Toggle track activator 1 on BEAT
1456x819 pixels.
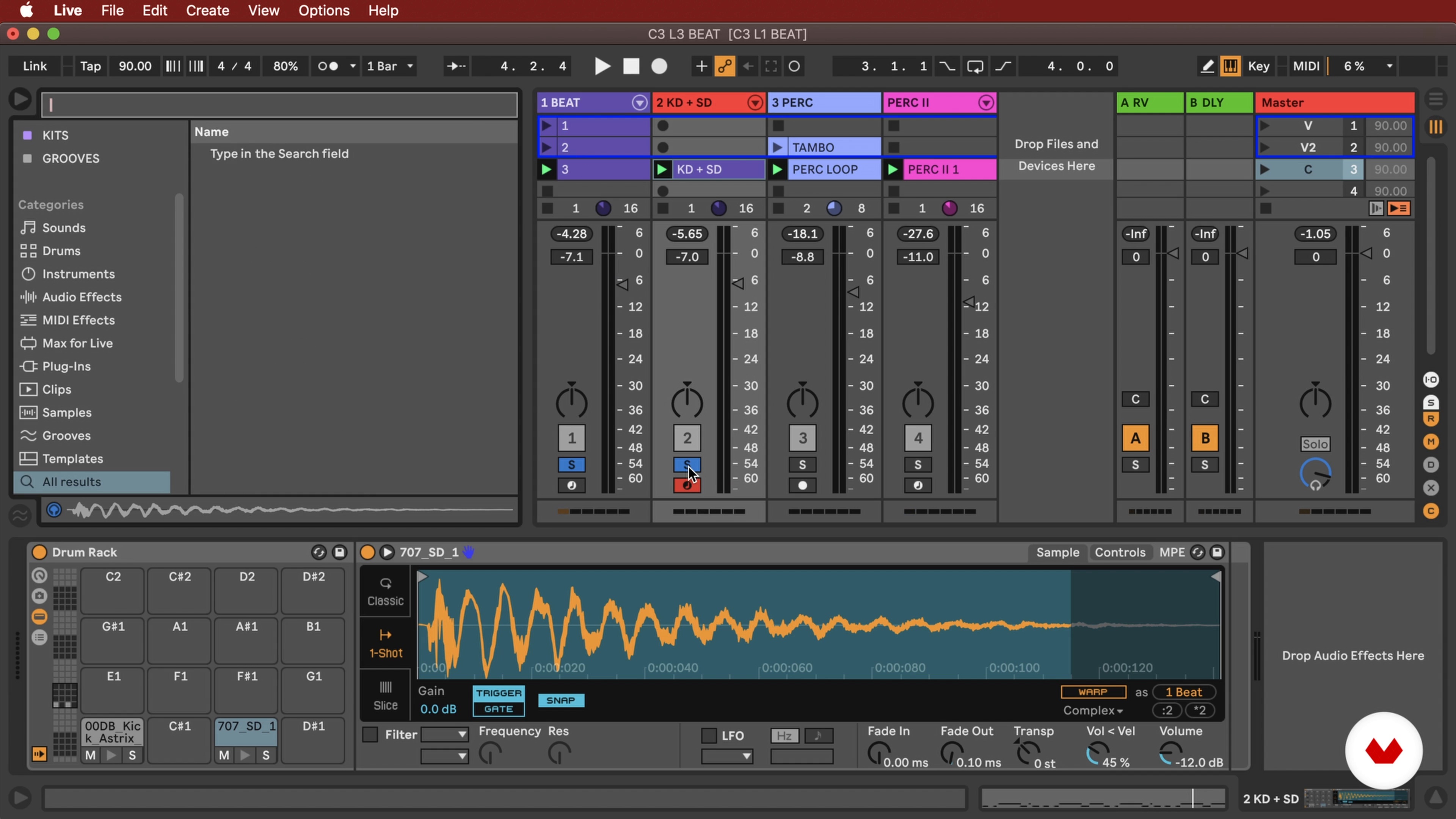coord(571,438)
